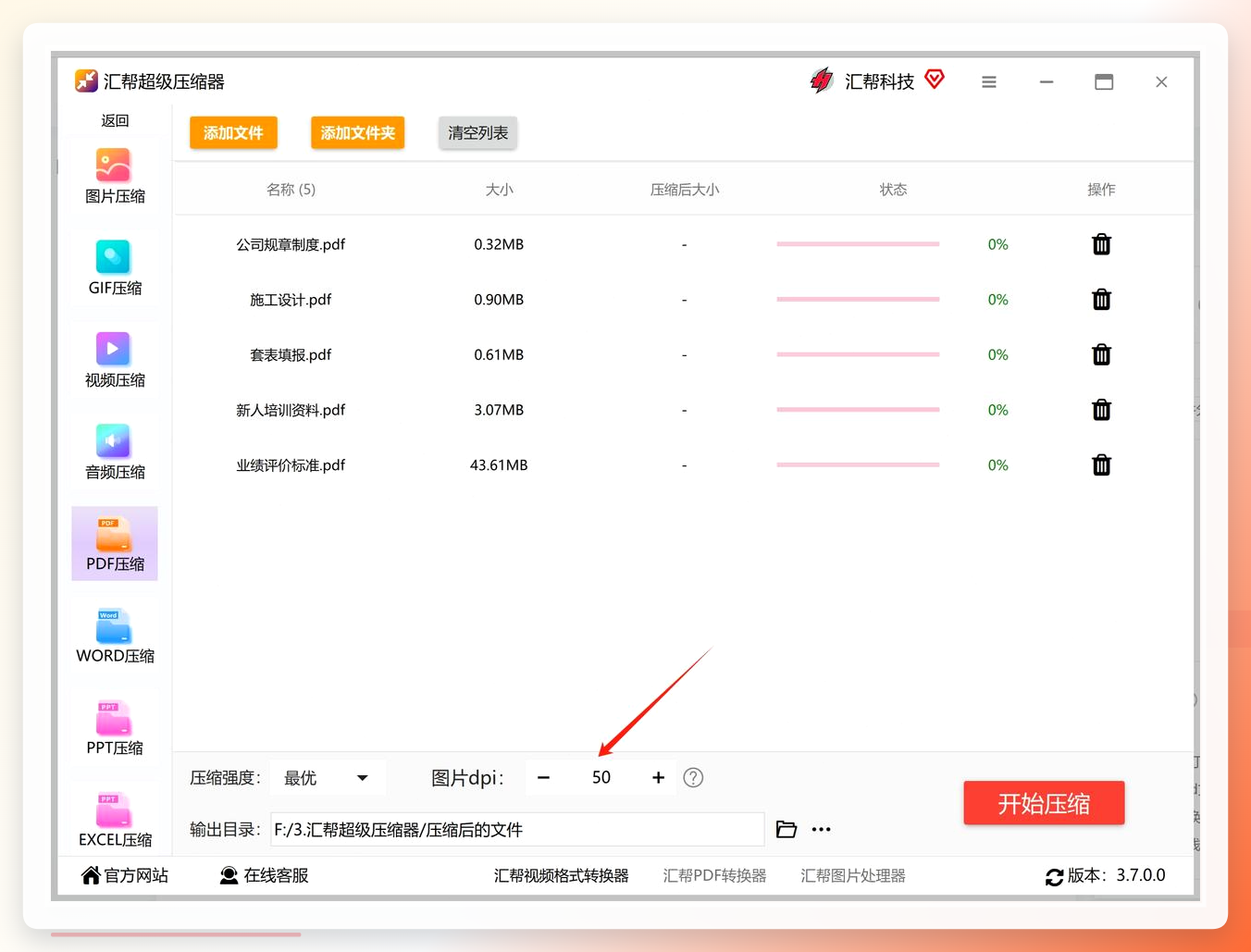Select the file name 业绩评价标准.pdf
1251x952 pixels.
click(291, 465)
